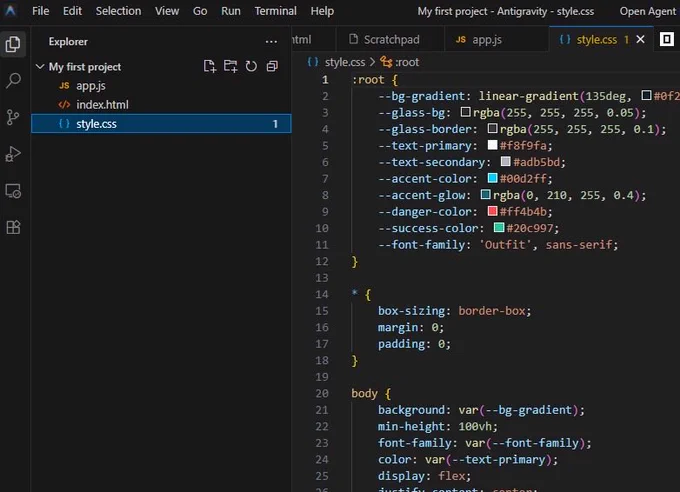
Task: Open color picker for --accent-glow swatch
Action: pyautogui.click(x=486, y=194)
